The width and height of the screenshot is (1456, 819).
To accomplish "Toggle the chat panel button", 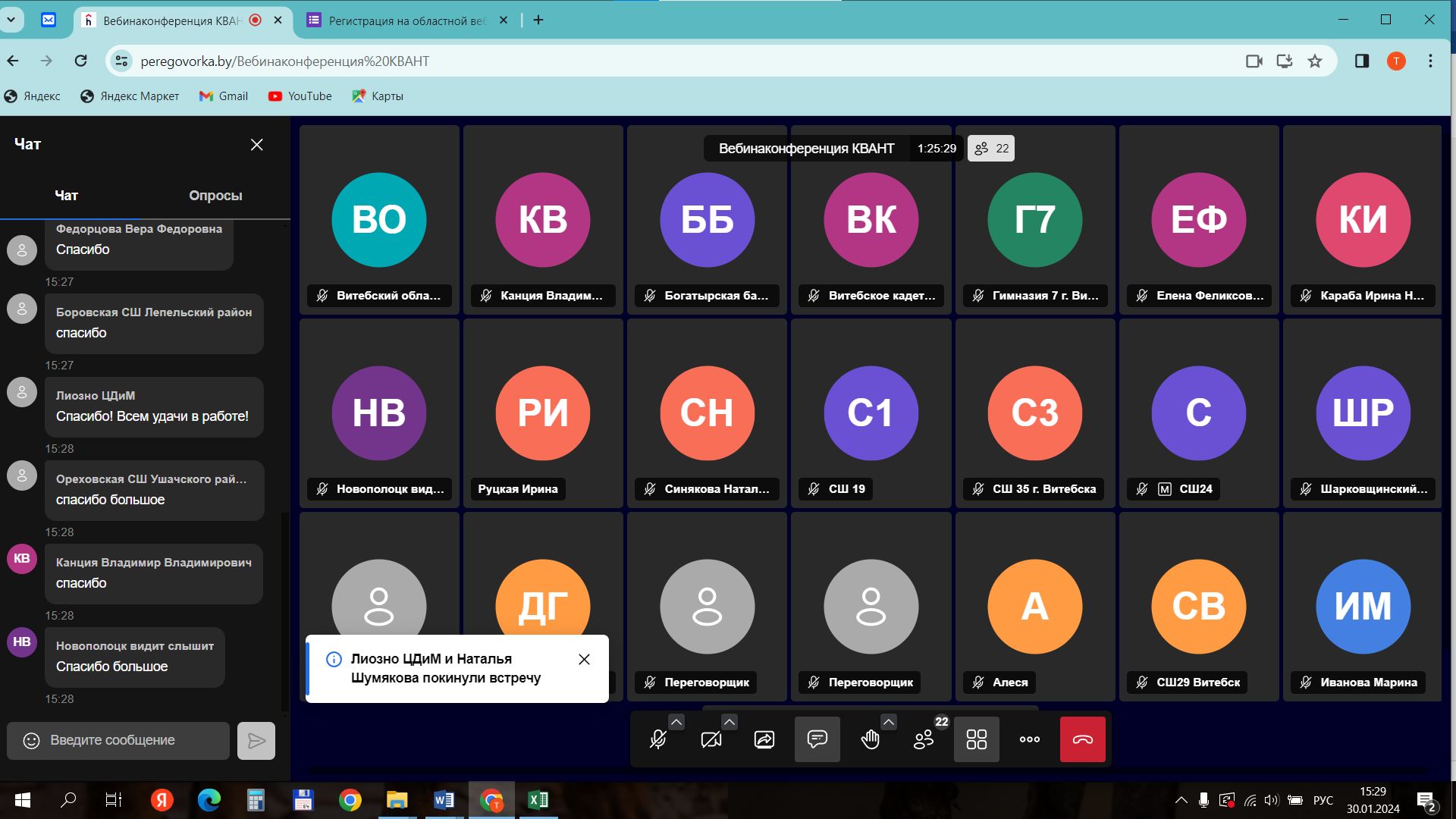I will pyautogui.click(x=817, y=739).
